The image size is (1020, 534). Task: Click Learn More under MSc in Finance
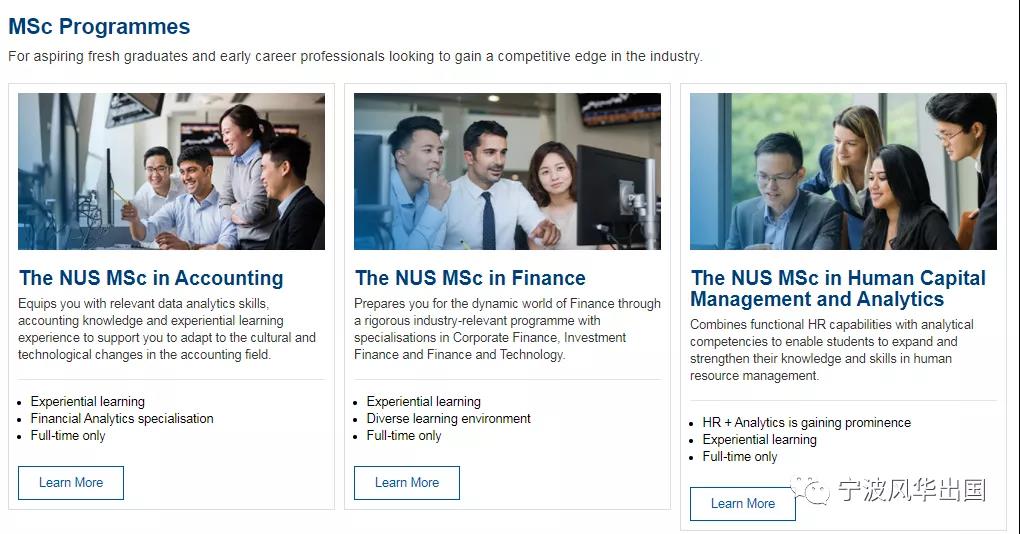coord(407,483)
